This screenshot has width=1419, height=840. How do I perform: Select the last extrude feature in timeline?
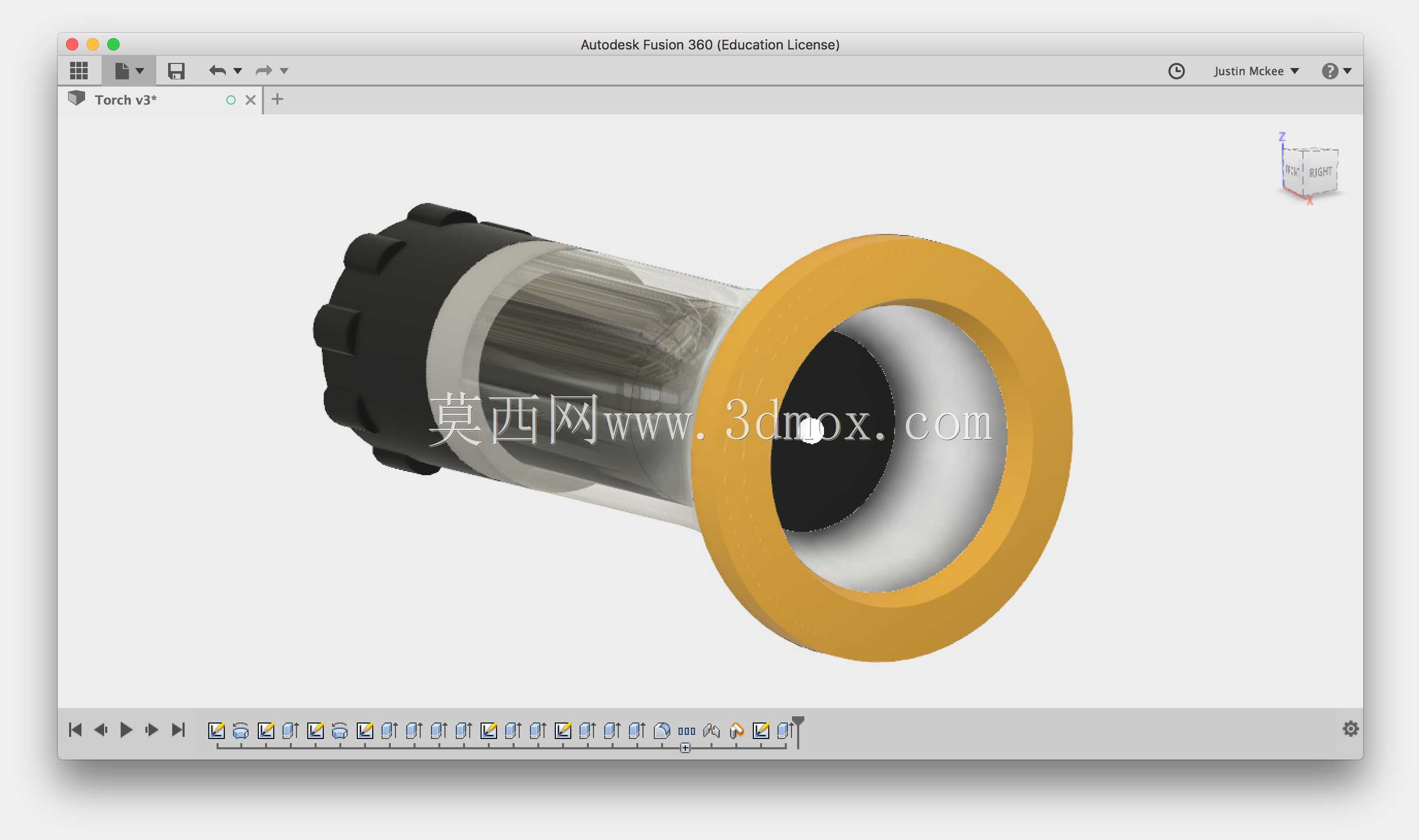785,730
